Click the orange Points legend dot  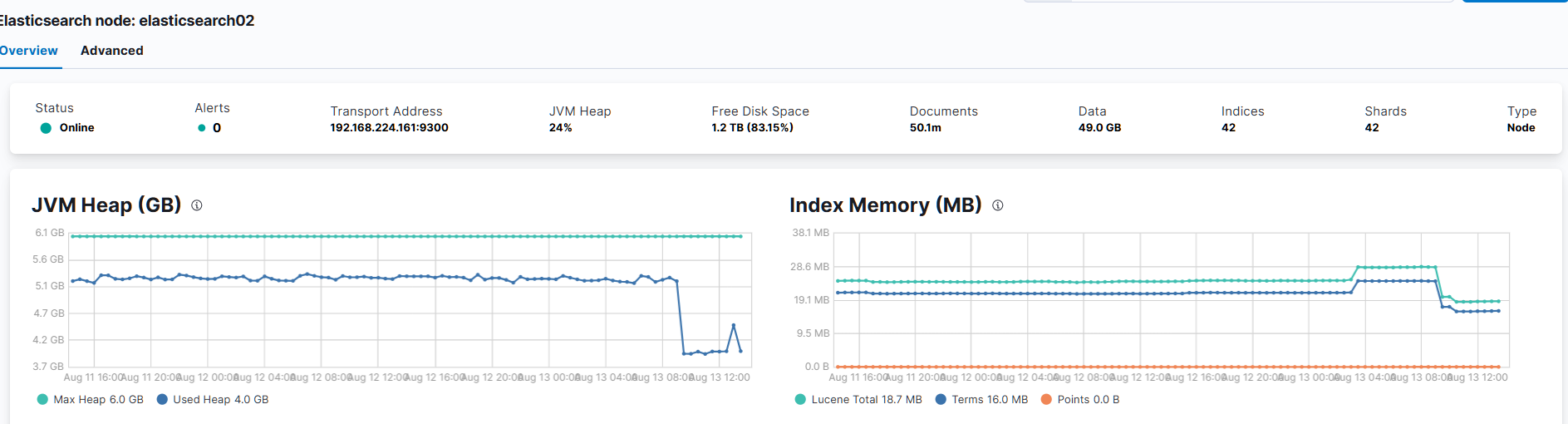click(x=1046, y=400)
